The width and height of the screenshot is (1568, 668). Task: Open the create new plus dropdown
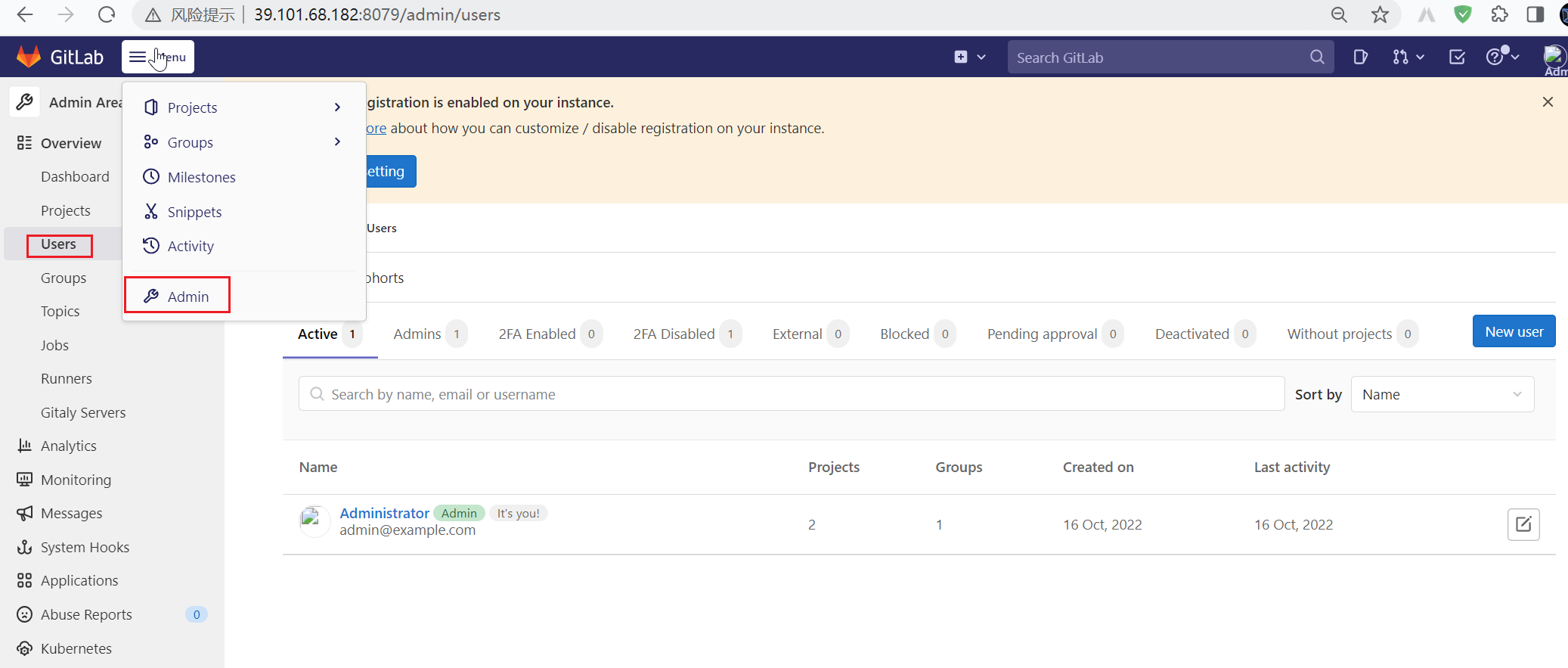[970, 57]
